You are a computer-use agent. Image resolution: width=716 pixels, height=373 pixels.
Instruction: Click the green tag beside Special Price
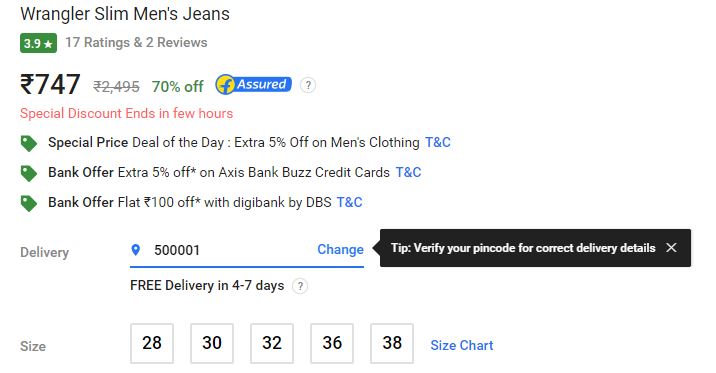[x=29, y=143]
